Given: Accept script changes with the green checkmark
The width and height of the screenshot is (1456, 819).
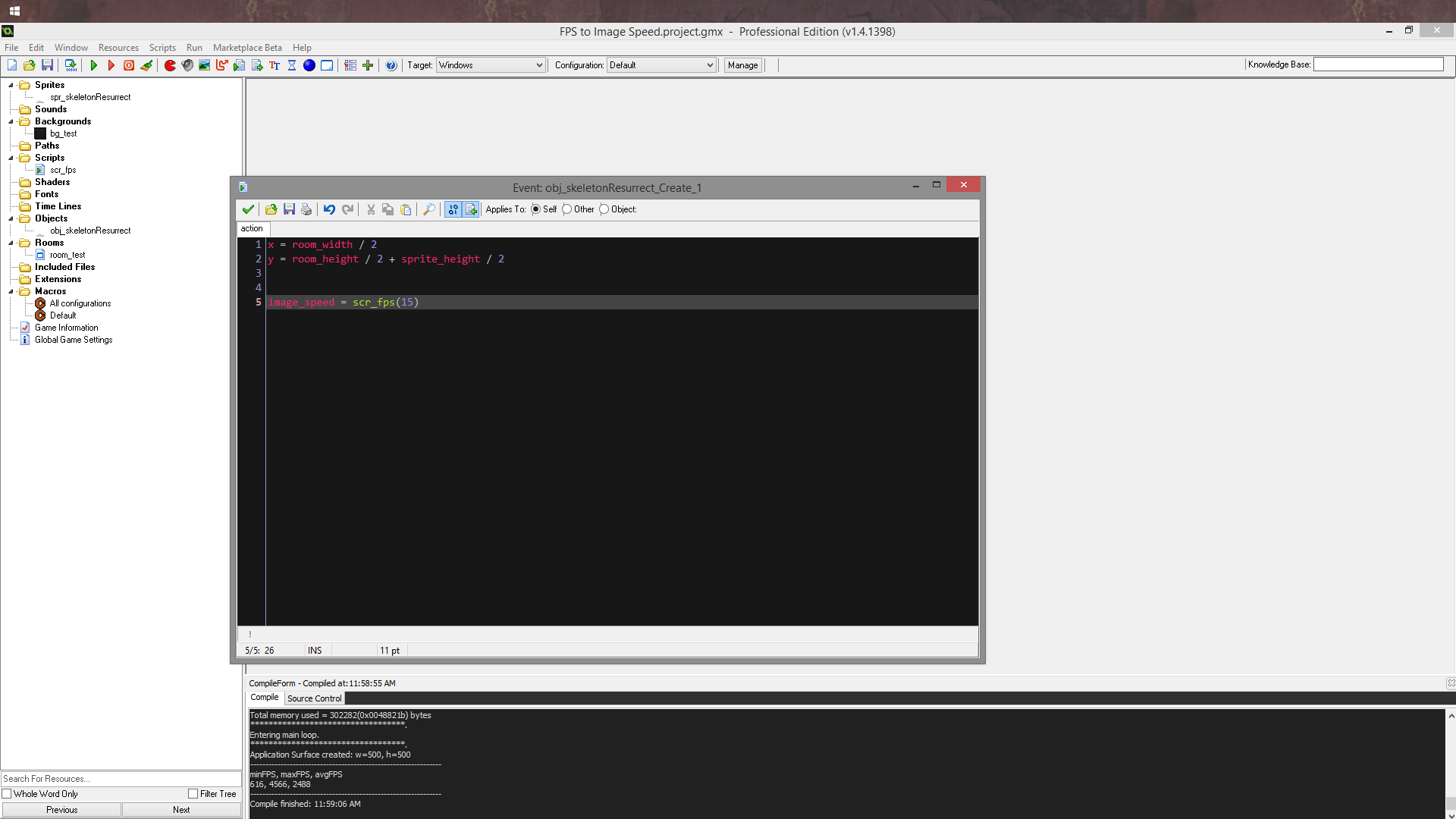Looking at the screenshot, I should point(248,209).
